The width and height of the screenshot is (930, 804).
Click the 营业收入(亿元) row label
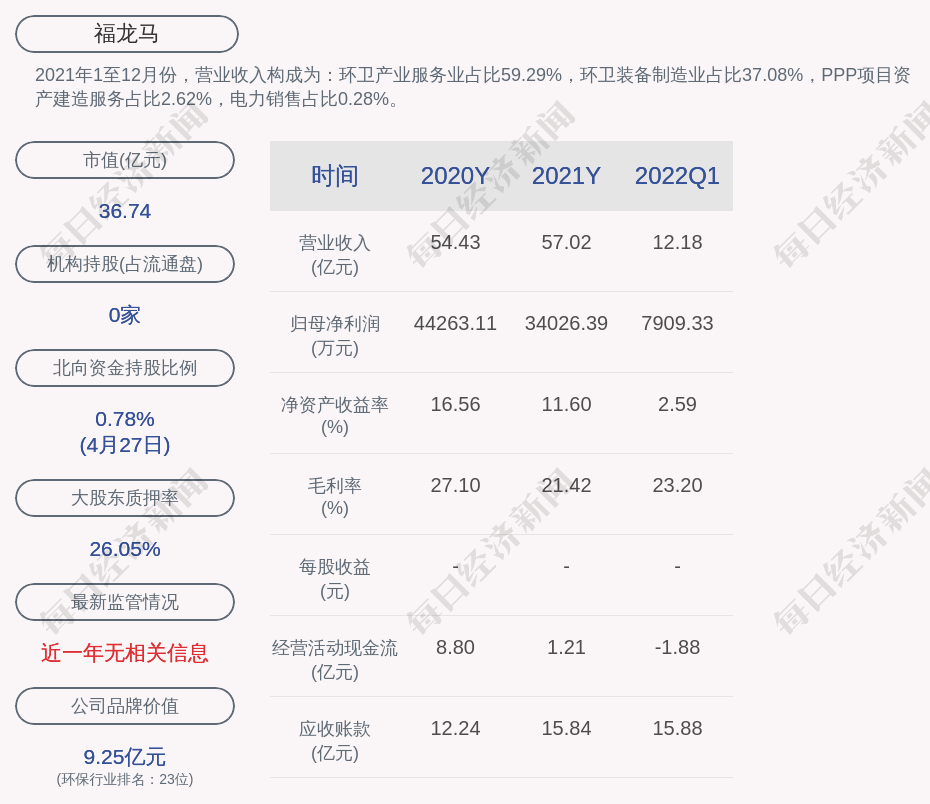coord(335,255)
